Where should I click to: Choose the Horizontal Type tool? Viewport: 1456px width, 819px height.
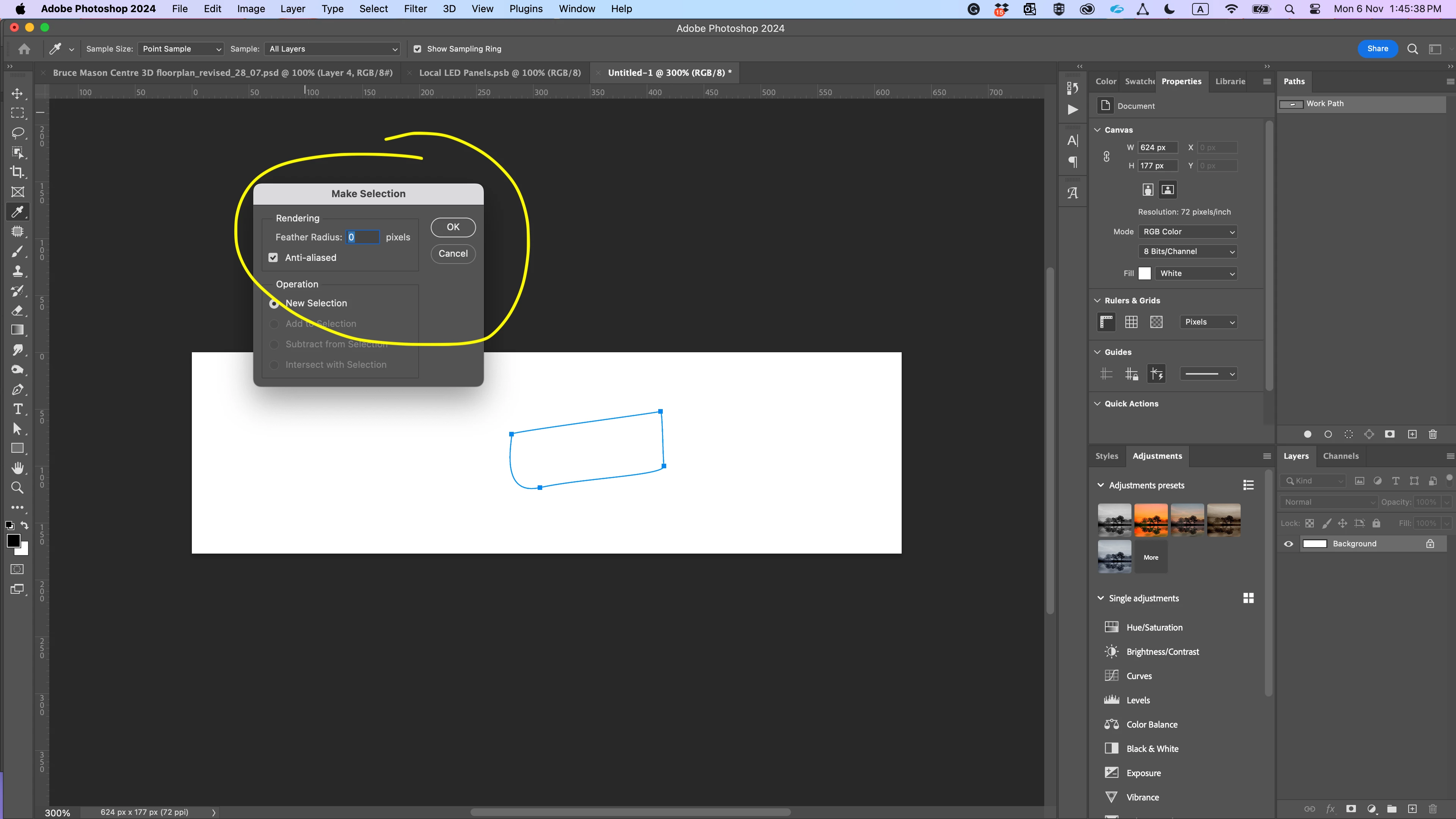(17, 409)
